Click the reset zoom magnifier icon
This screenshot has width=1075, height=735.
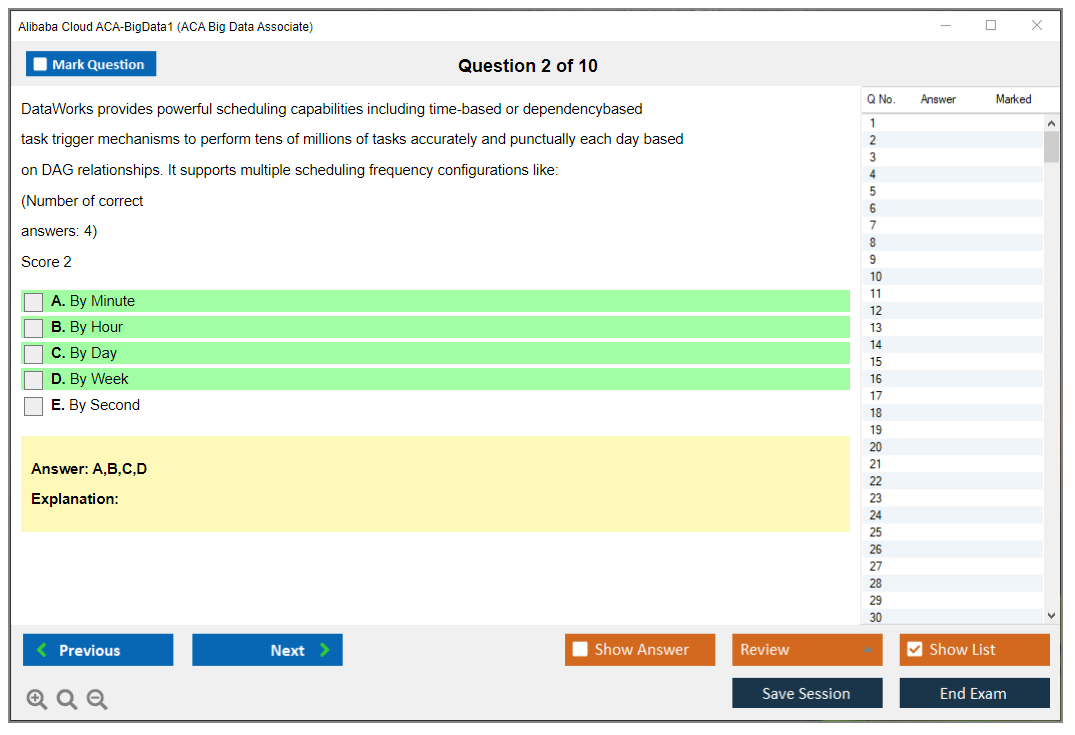[67, 700]
